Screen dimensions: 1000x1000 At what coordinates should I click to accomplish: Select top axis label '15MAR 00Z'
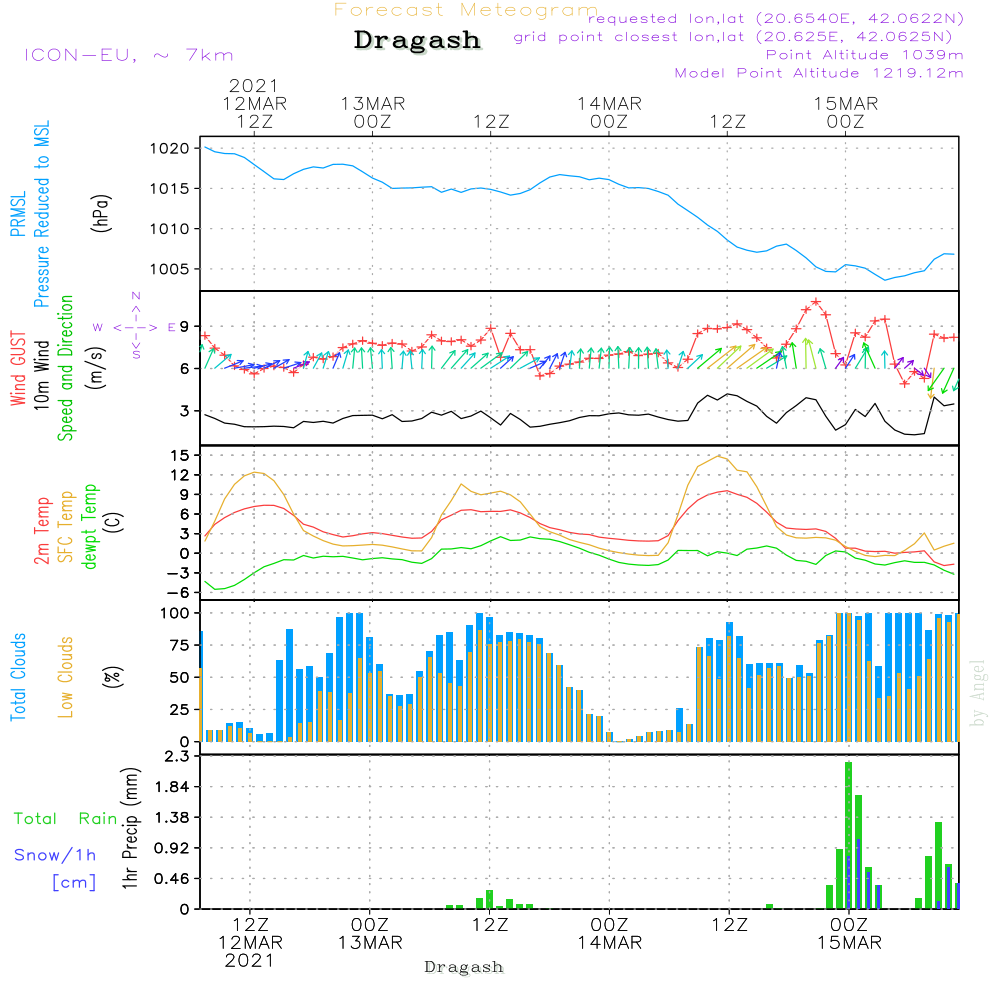tap(846, 112)
